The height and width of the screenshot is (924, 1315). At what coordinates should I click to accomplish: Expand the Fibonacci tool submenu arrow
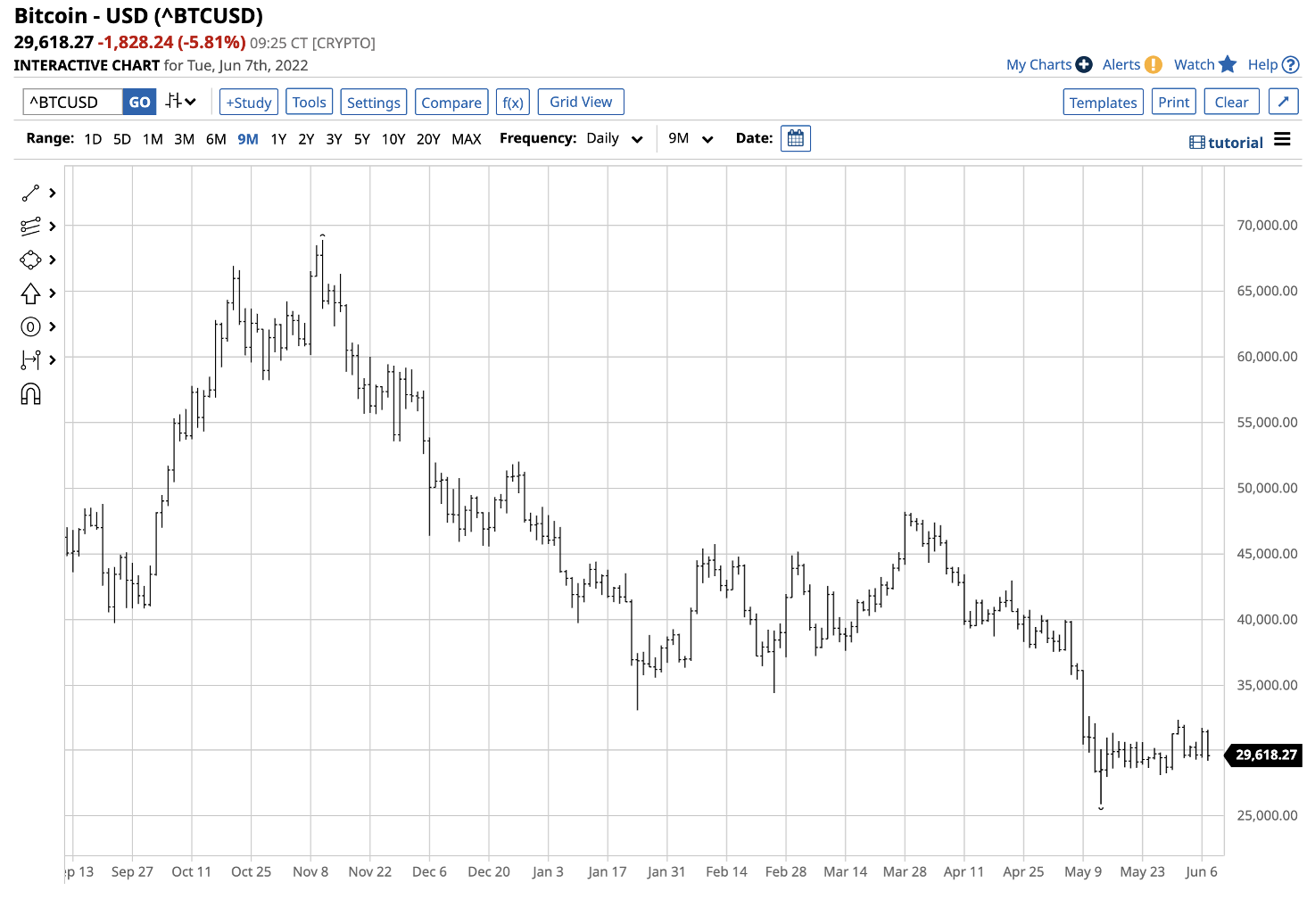(53, 227)
